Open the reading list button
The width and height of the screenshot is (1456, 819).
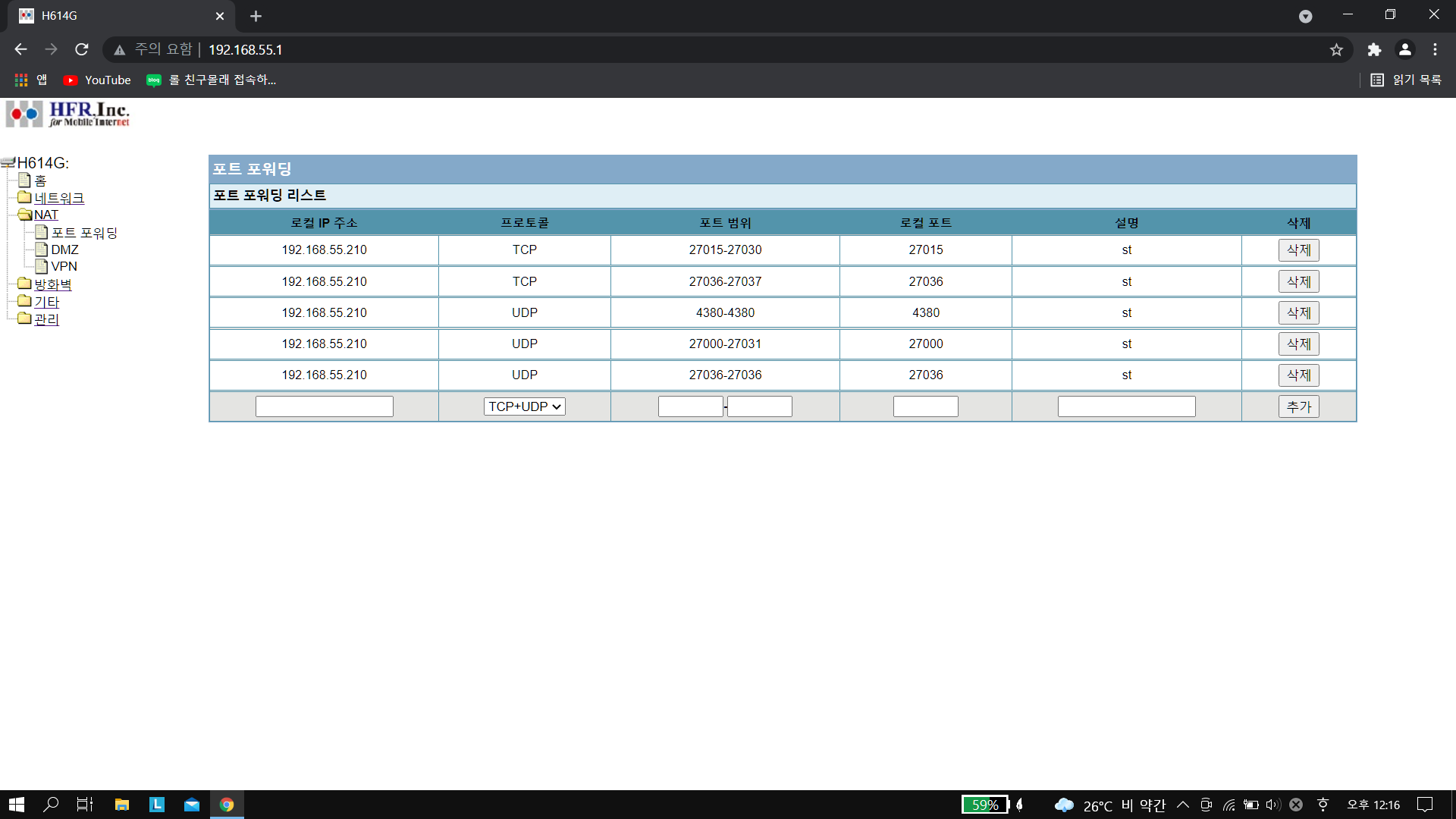1407,80
